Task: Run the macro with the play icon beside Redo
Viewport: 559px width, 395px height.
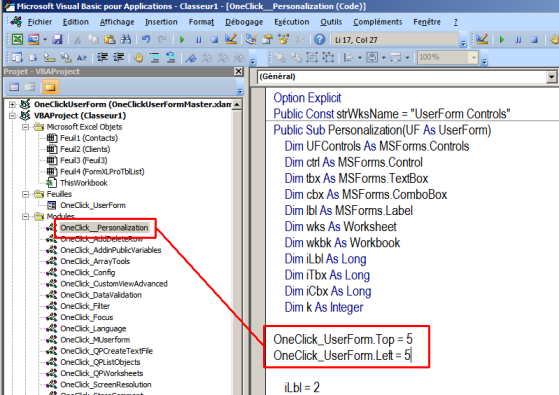Action: click(x=182, y=40)
